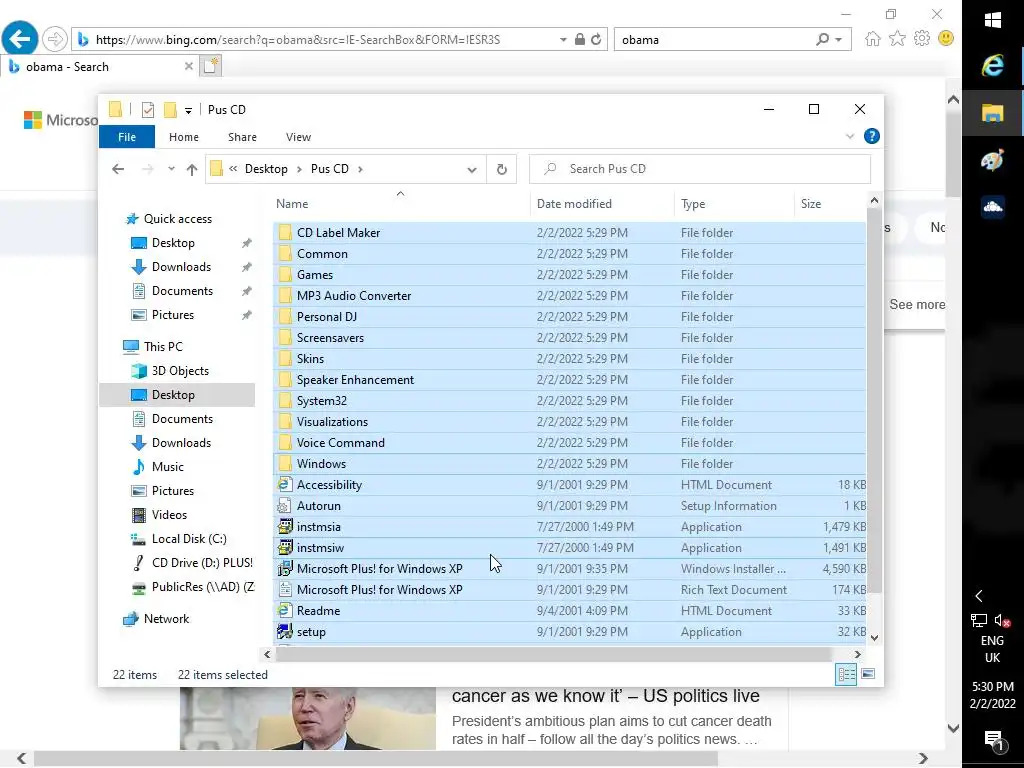
Task: Open the View ribbon tab
Action: (x=298, y=137)
